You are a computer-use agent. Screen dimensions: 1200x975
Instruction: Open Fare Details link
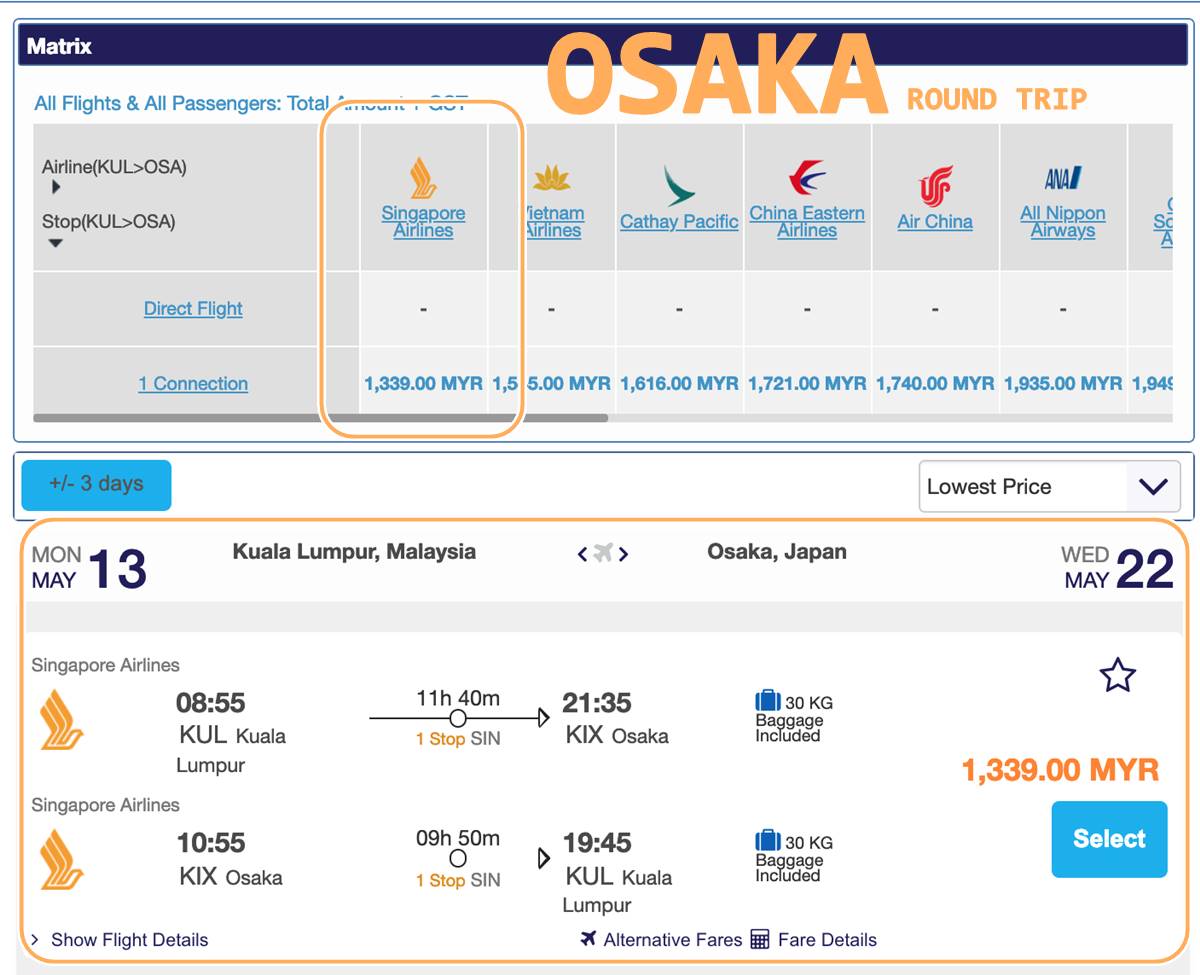pyautogui.click(x=827, y=940)
